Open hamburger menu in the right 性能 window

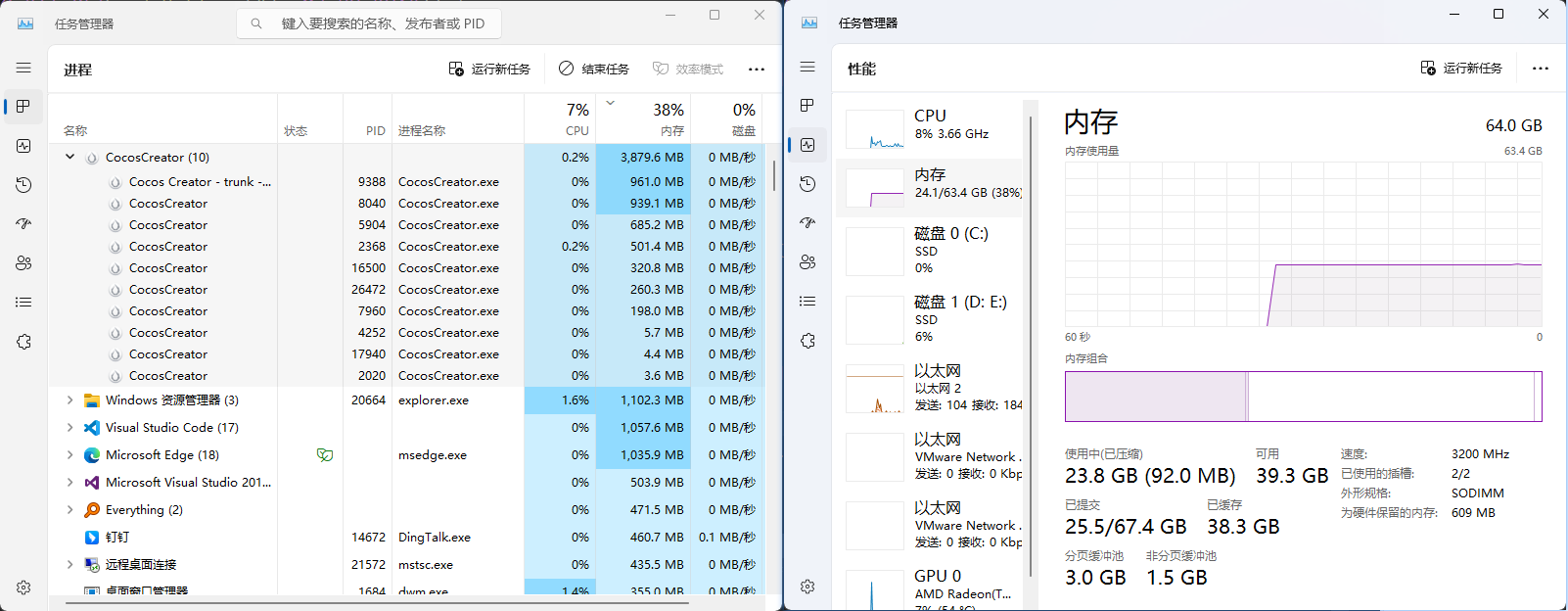807,67
